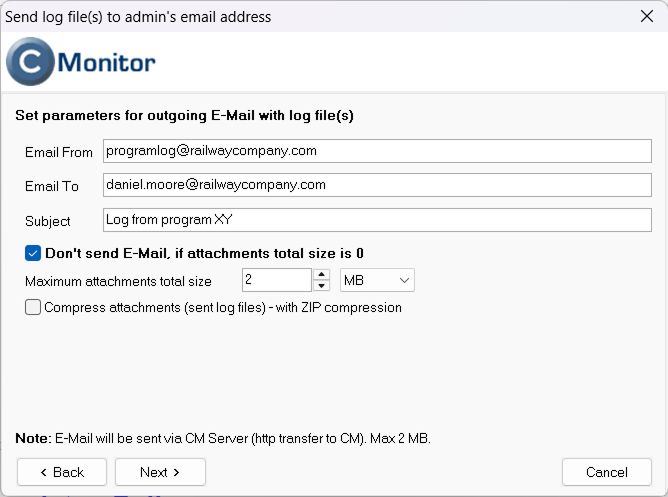Image resolution: width=668 pixels, height=497 pixels.
Task: Go Back to previous step
Action: point(62,472)
